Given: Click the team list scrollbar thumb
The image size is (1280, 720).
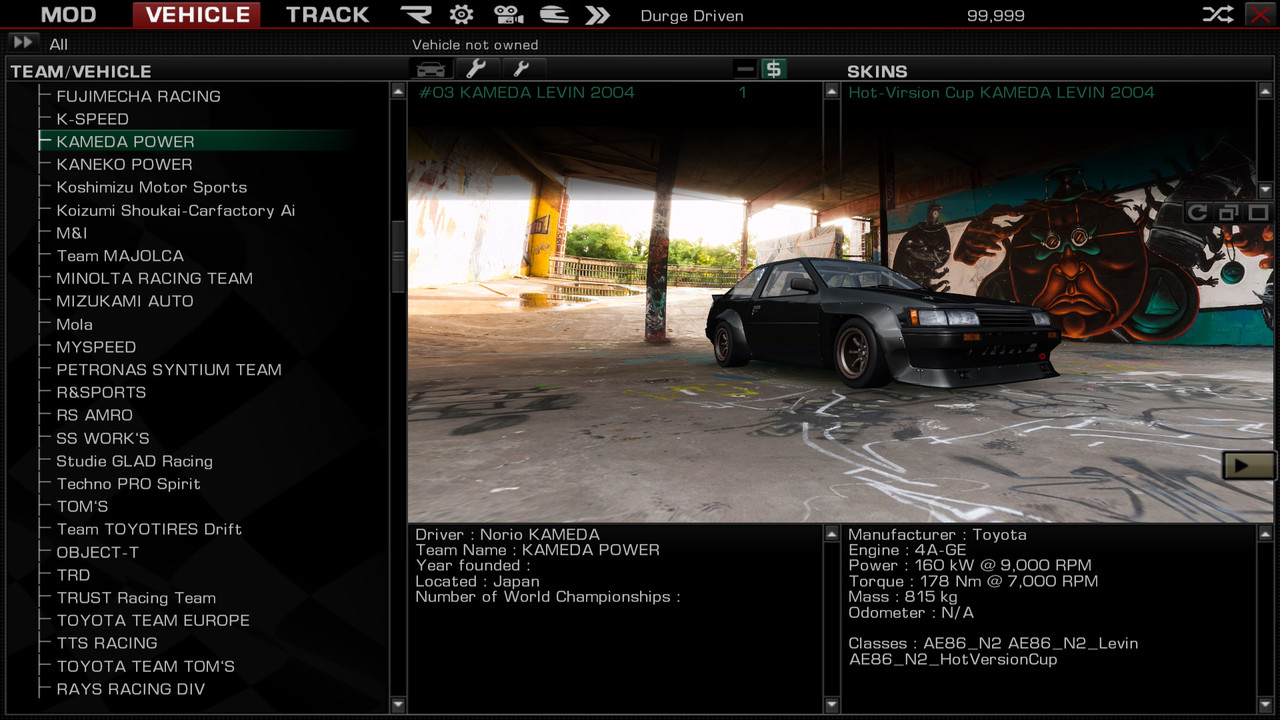Looking at the screenshot, I should coord(397,256).
